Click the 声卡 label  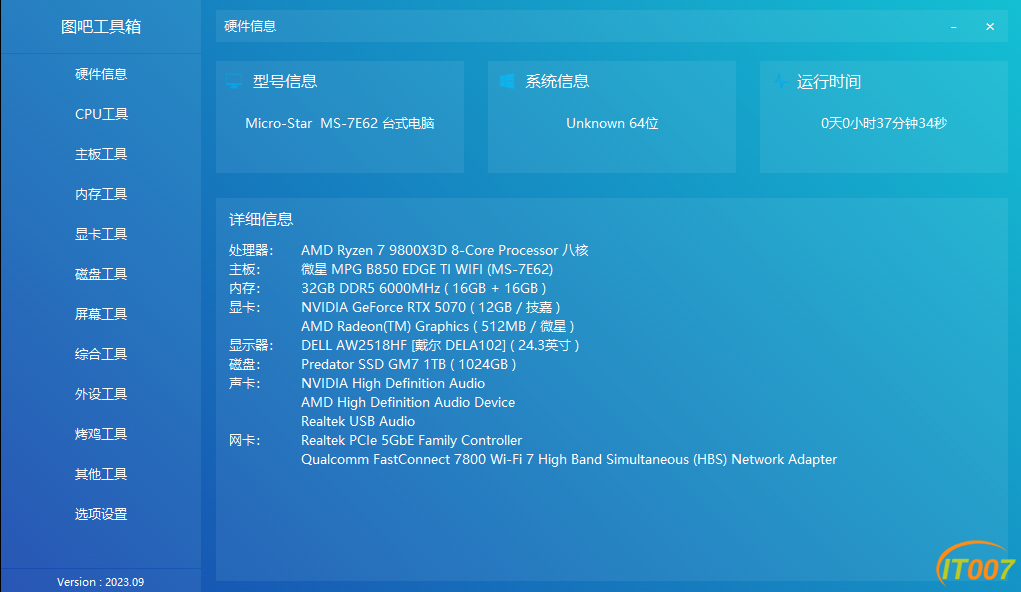[245, 383]
